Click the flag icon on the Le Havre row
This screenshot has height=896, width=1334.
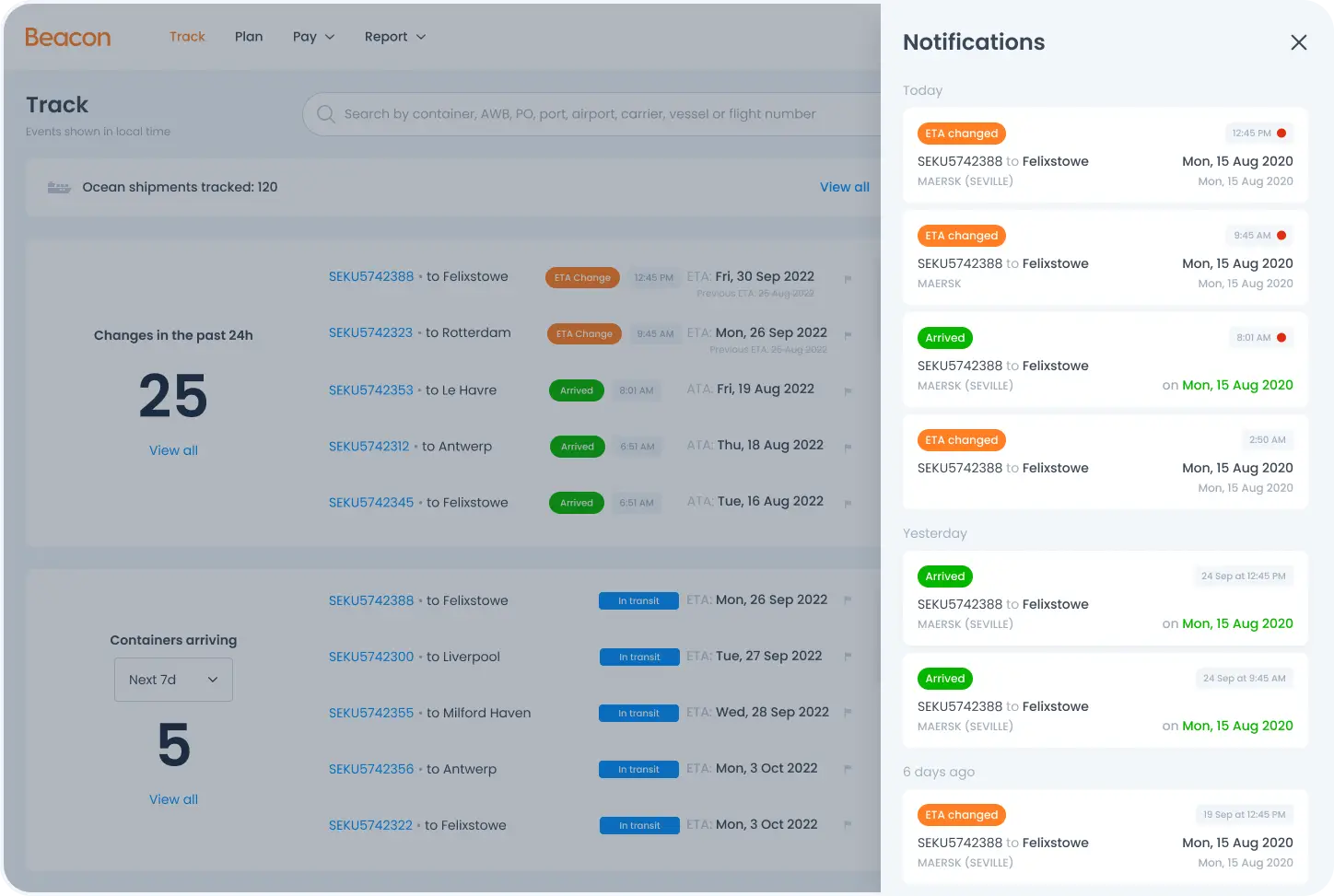pyautogui.click(x=848, y=390)
